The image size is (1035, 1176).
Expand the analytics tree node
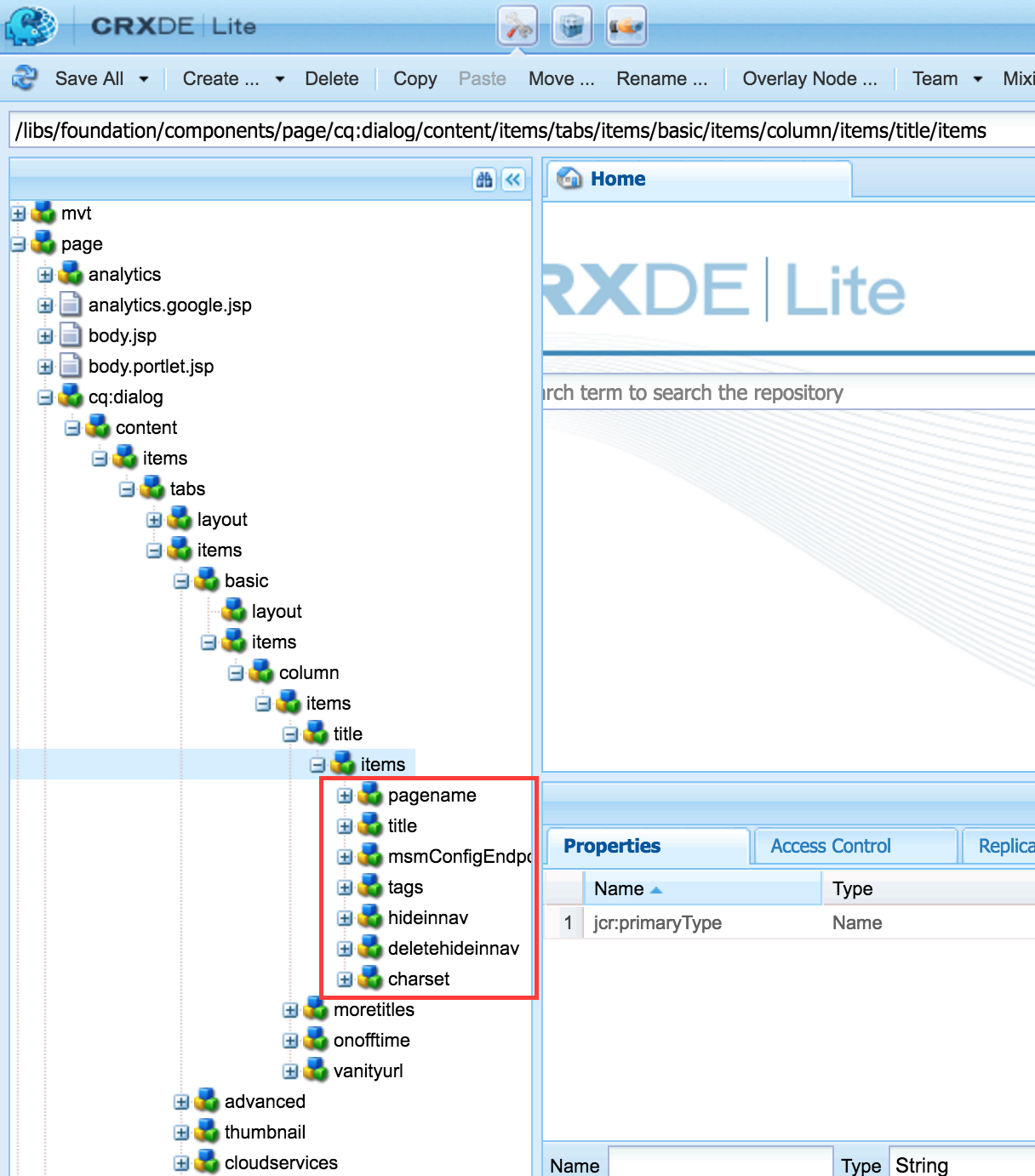[x=46, y=275]
